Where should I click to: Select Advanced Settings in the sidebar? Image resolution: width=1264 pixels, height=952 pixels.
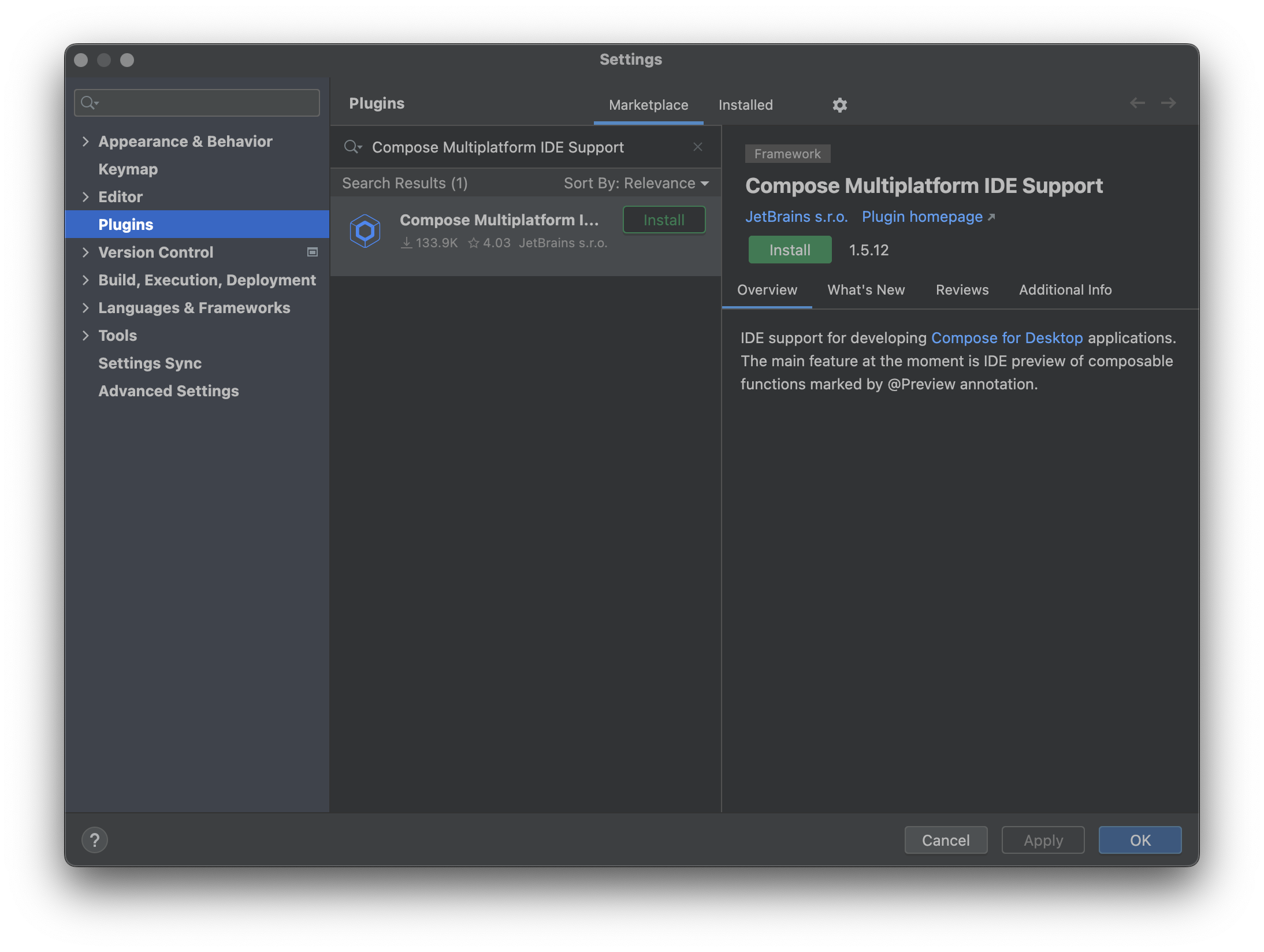168,391
